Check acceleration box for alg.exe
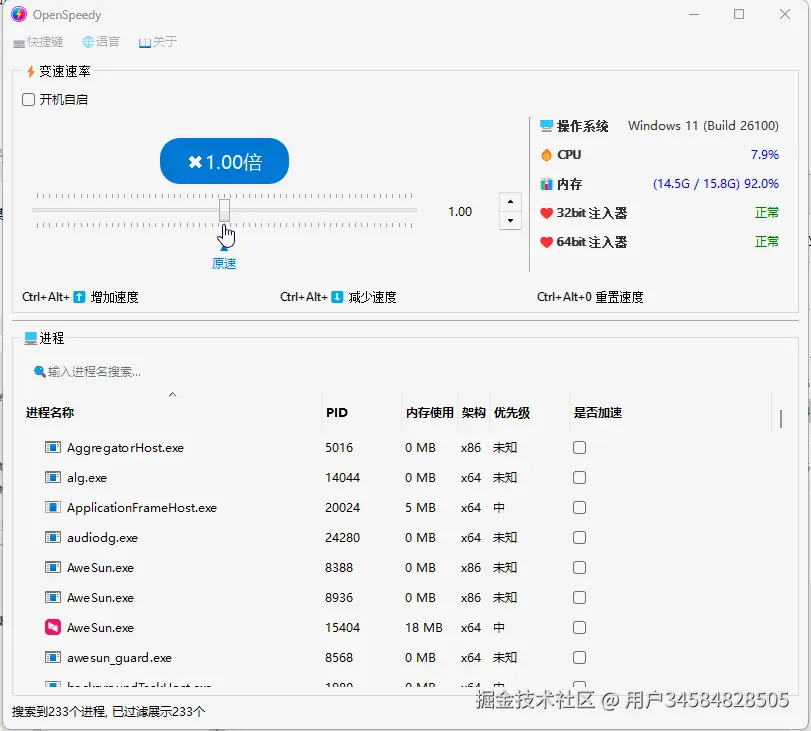811x731 pixels. (579, 478)
